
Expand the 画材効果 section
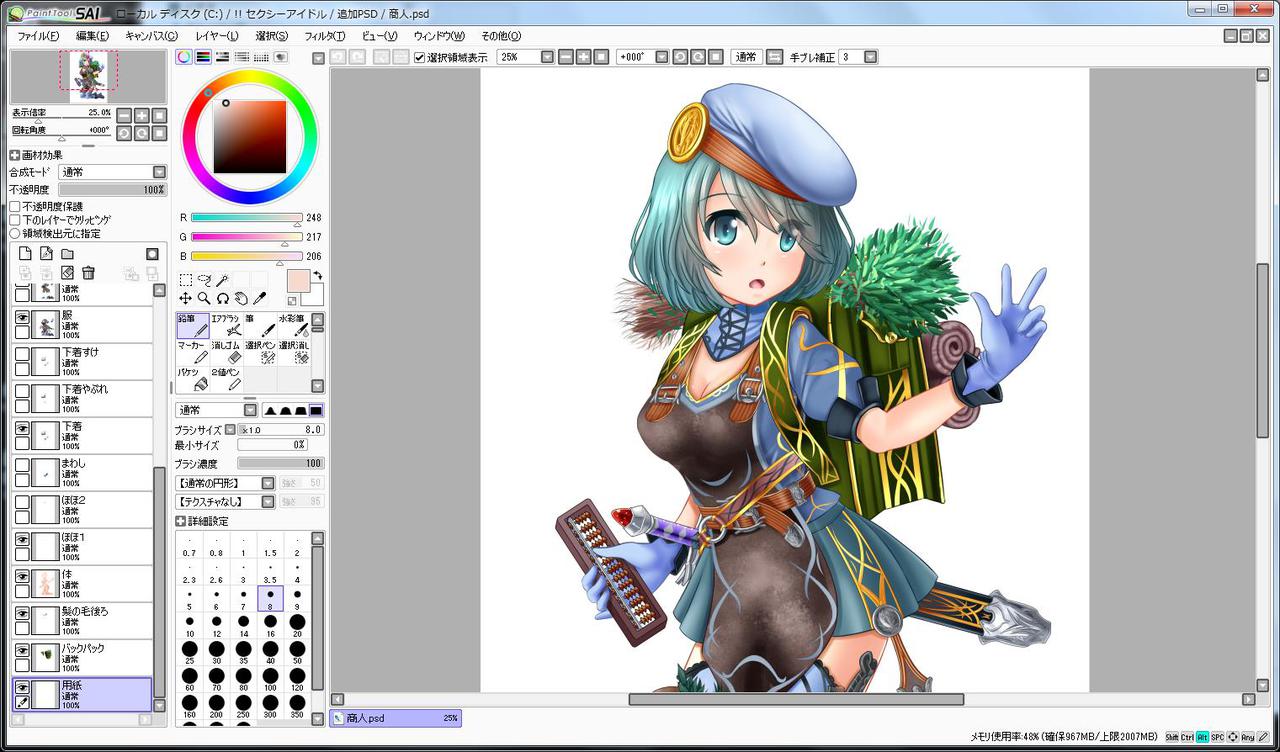tap(15, 155)
